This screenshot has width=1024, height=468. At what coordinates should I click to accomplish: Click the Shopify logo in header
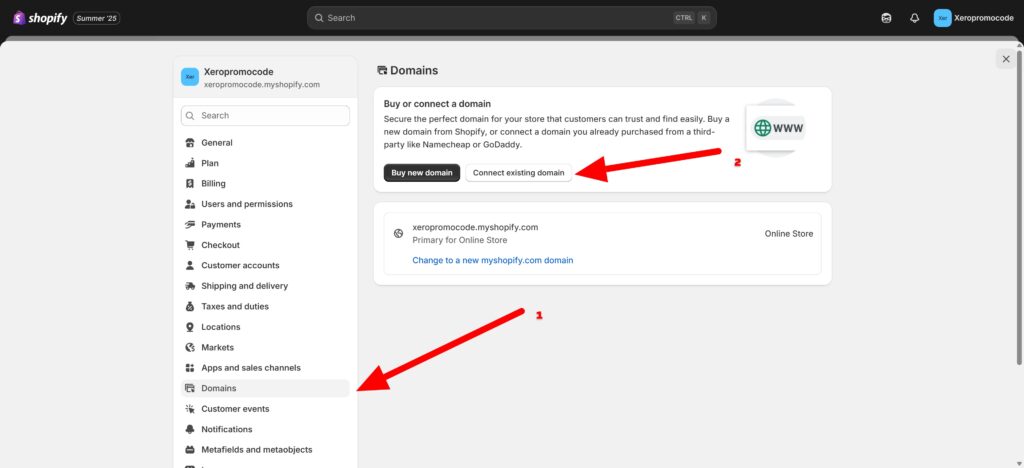[x=40, y=18]
